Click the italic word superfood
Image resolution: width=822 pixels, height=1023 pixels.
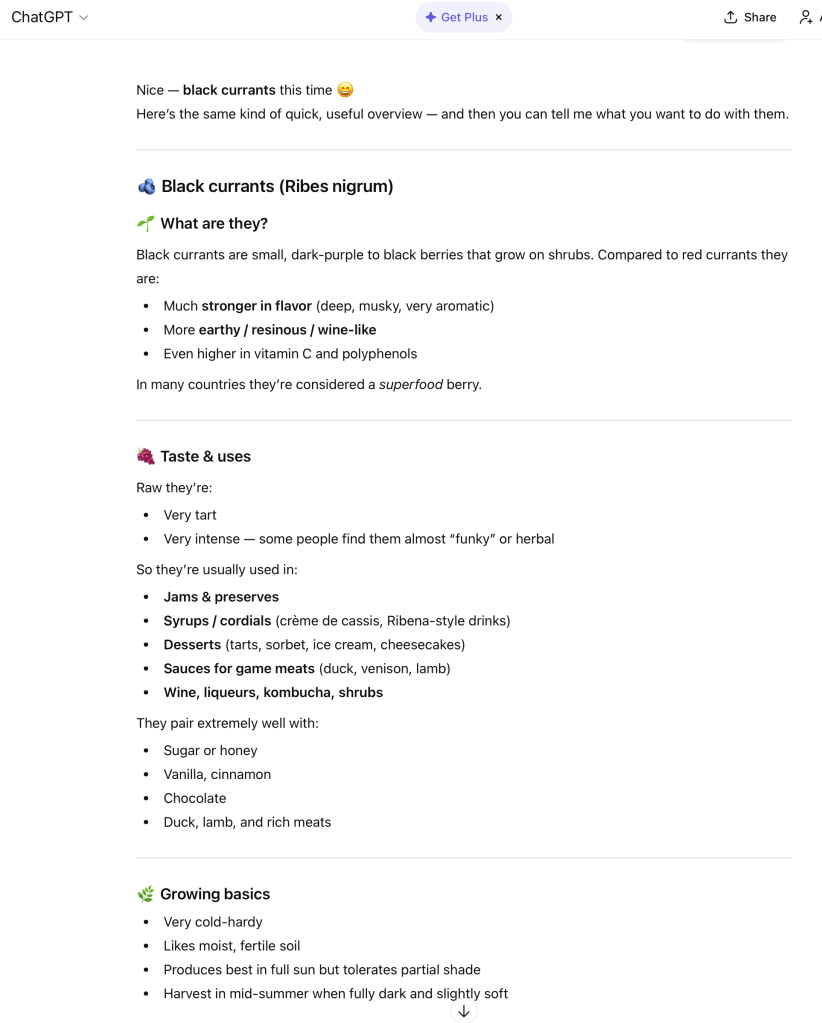click(410, 384)
